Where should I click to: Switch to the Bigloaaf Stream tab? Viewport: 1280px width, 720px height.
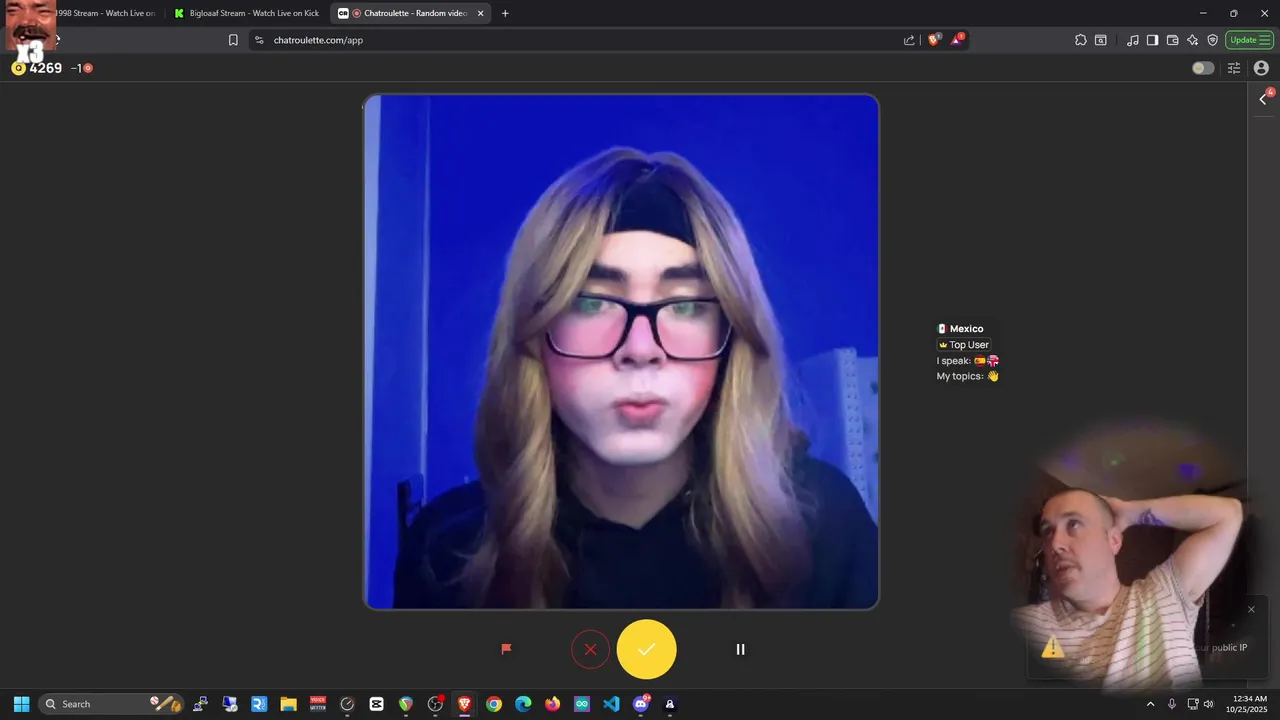point(246,13)
